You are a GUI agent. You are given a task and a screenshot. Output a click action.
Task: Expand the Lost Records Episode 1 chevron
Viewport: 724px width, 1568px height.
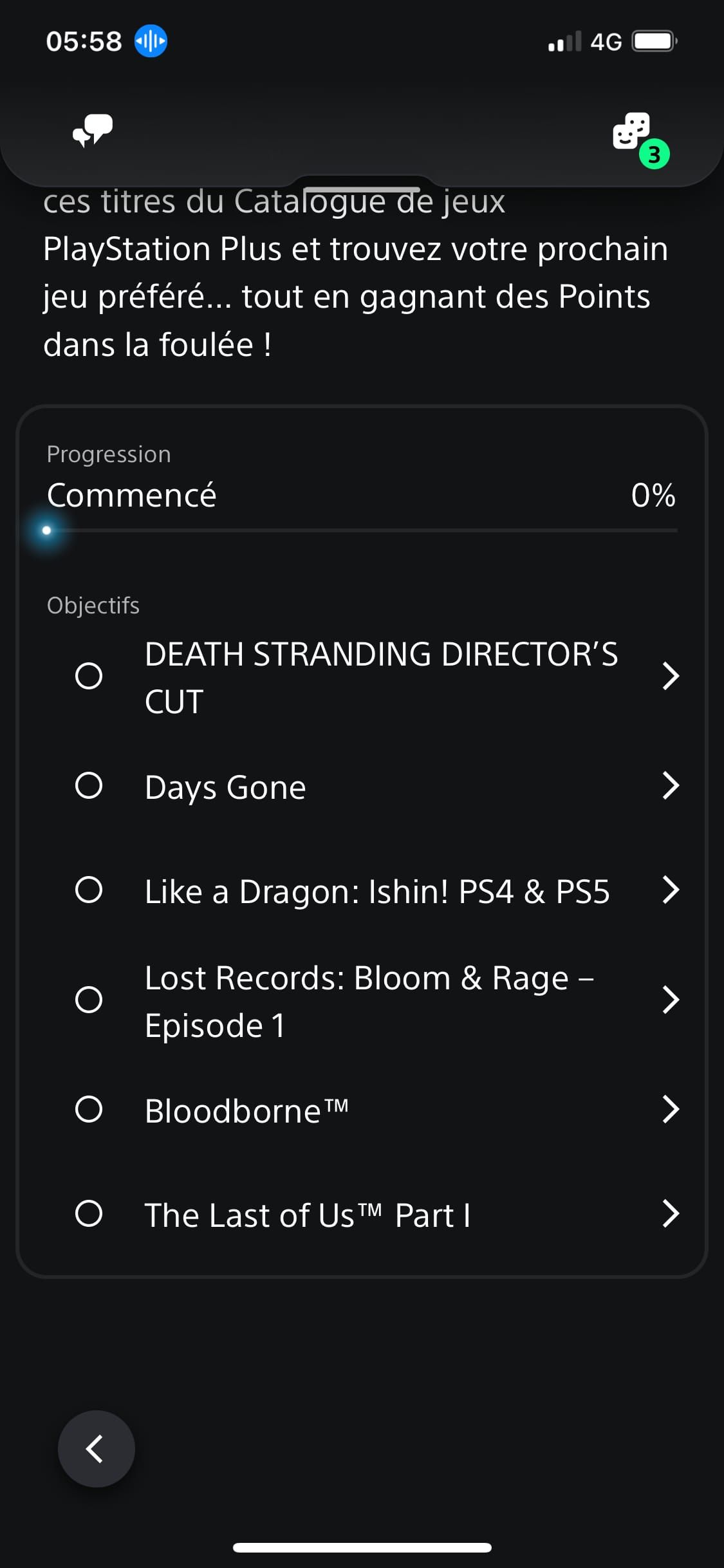pyautogui.click(x=671, y=1000)
